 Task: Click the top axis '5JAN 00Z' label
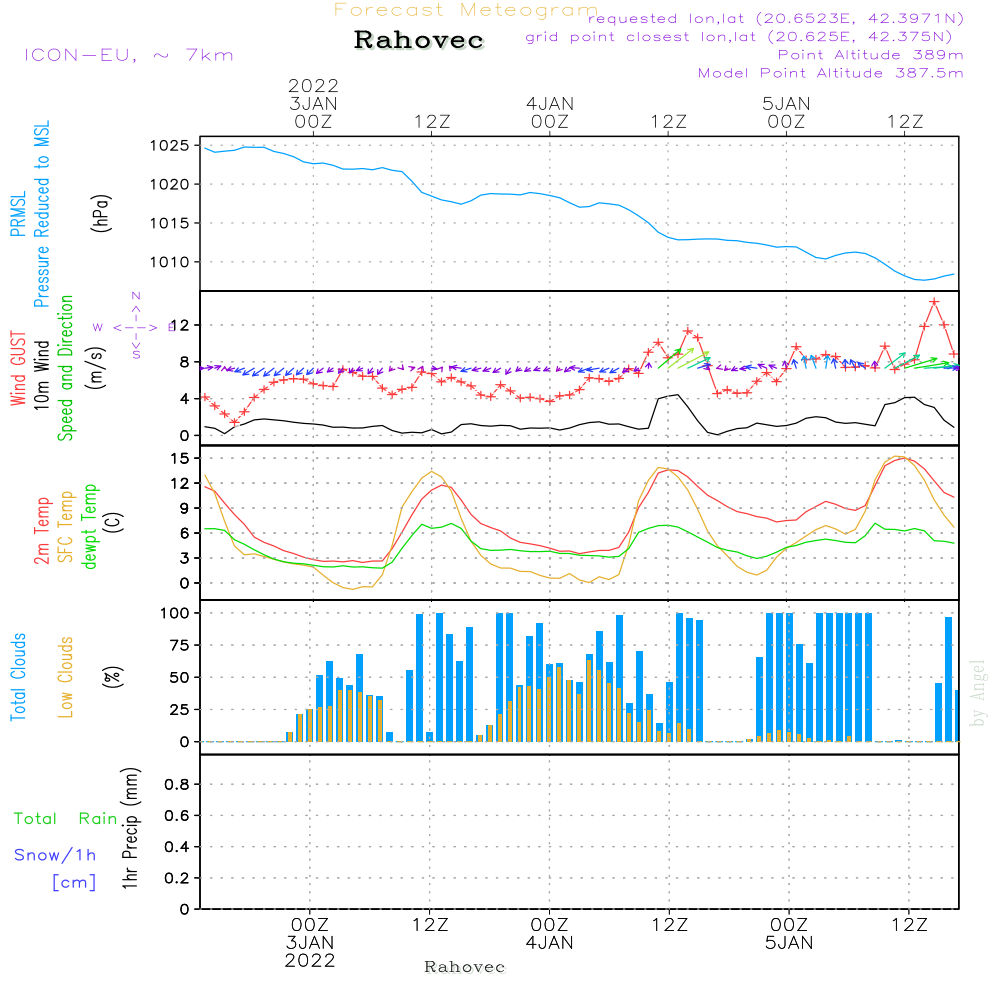point(786,112)
